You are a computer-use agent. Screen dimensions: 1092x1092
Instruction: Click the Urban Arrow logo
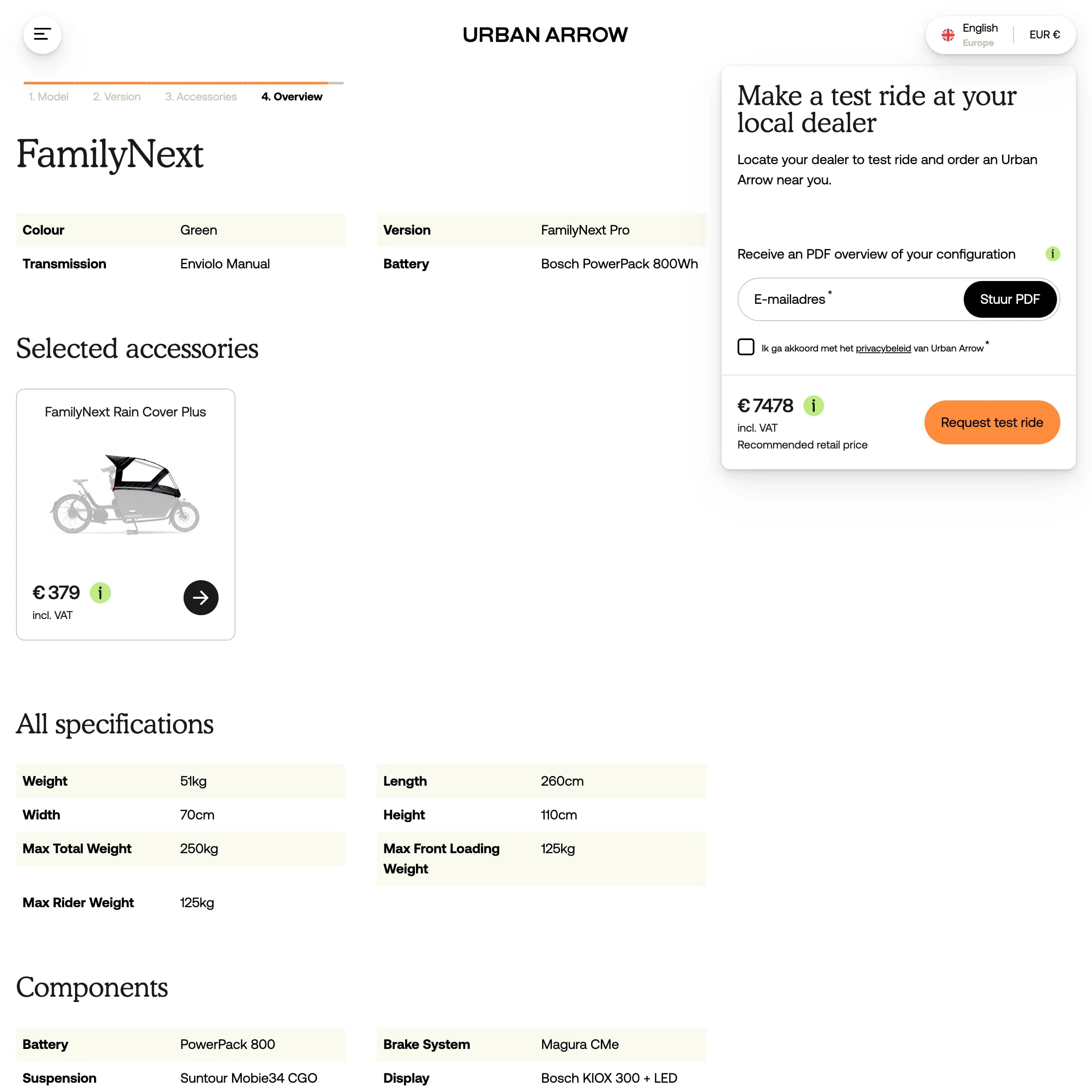(545, 35)
